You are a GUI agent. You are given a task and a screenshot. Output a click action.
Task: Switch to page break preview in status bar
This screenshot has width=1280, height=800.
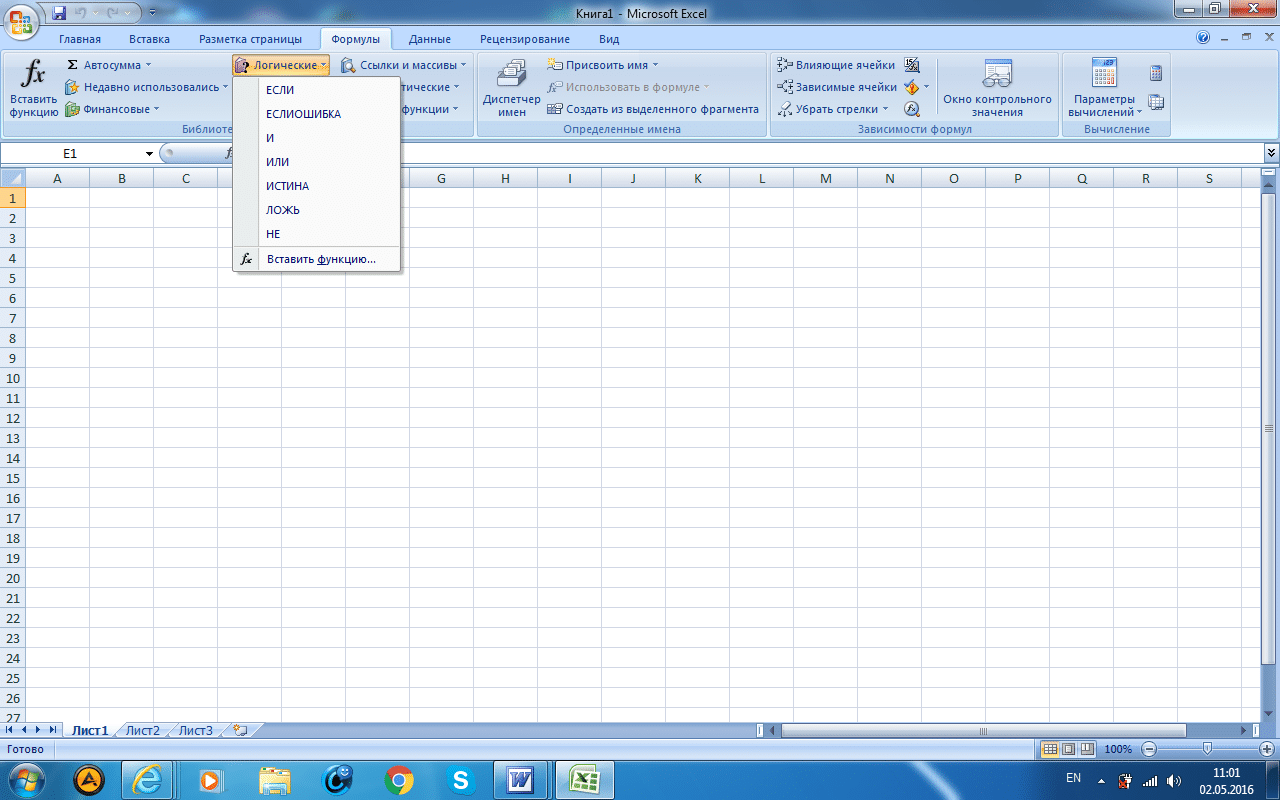tap(1086, 749)
